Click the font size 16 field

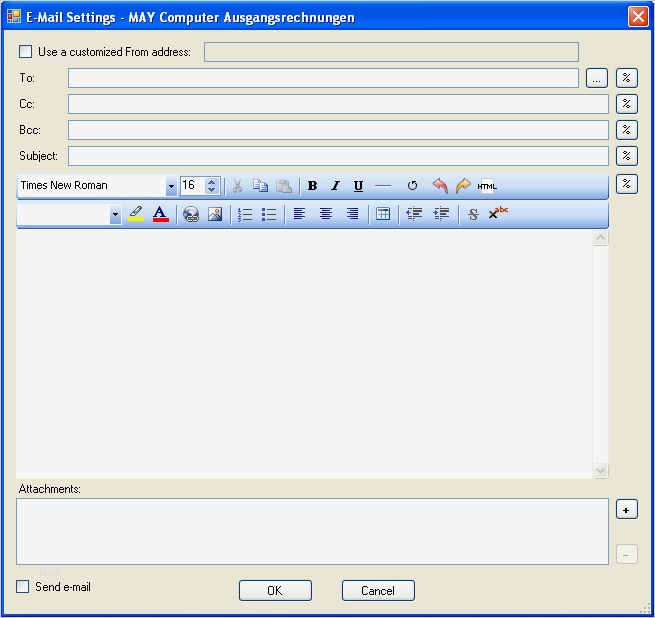coord(193,186)
